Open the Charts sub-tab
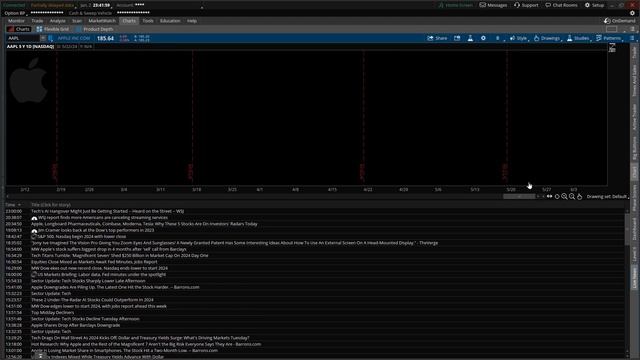 (x=18, y=29)
